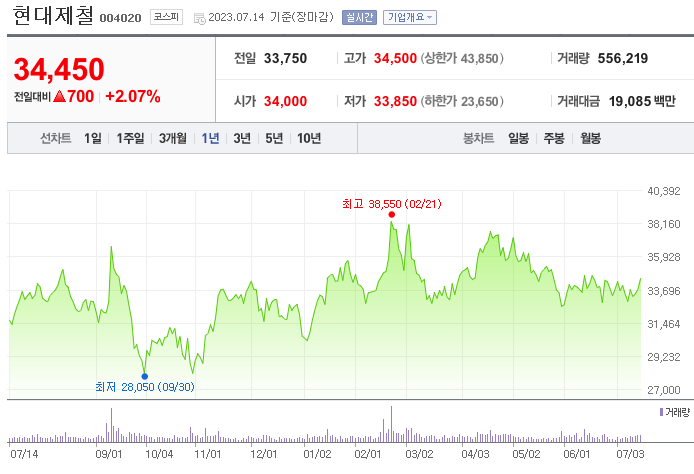694x474 pixels.
Task: Click the 06/01 x-axis date
Action: click(x=577, y=454)
